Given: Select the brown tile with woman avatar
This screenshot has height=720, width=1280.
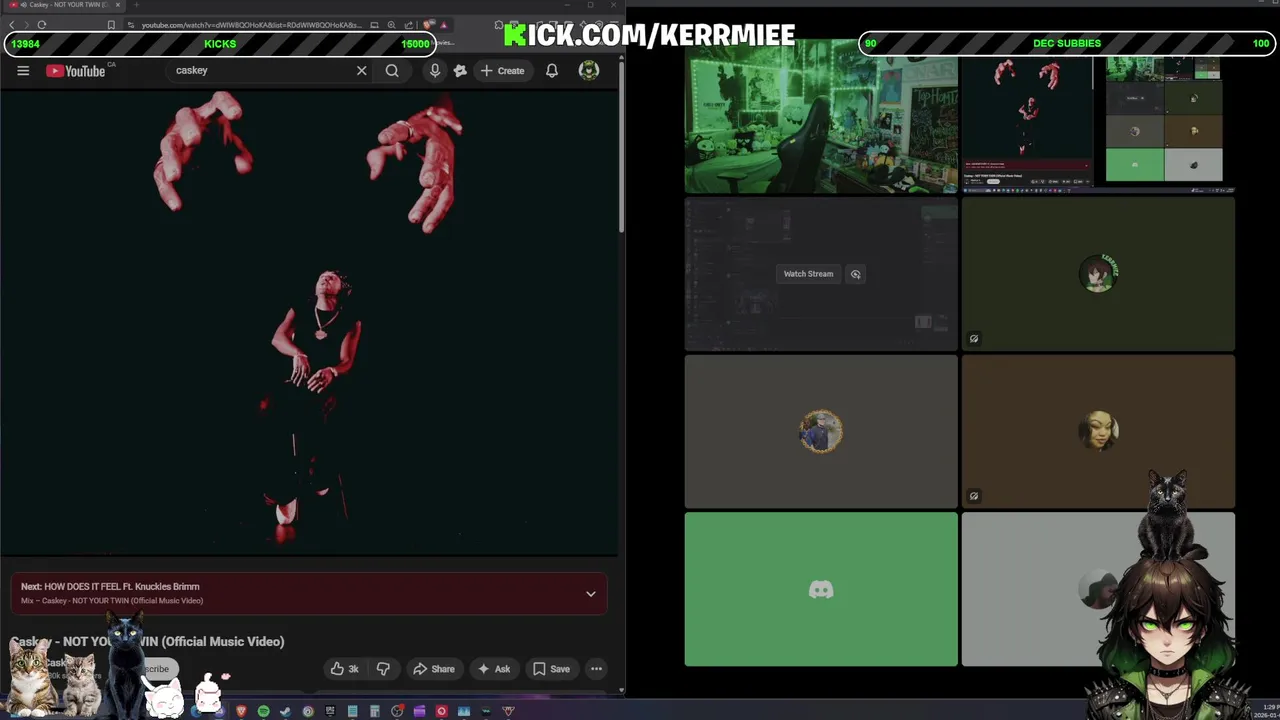Looking at the screenshot, I should tap(1098, 432).
